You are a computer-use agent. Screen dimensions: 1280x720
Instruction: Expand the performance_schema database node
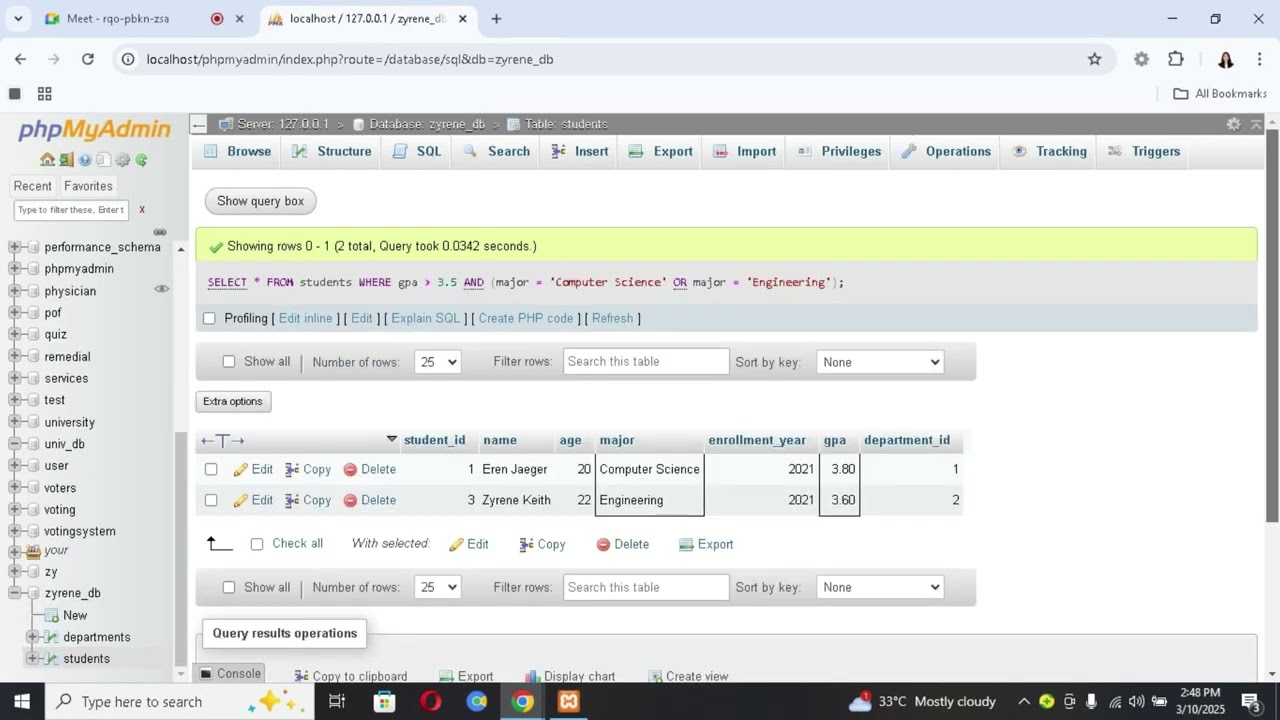pos(15,247)
